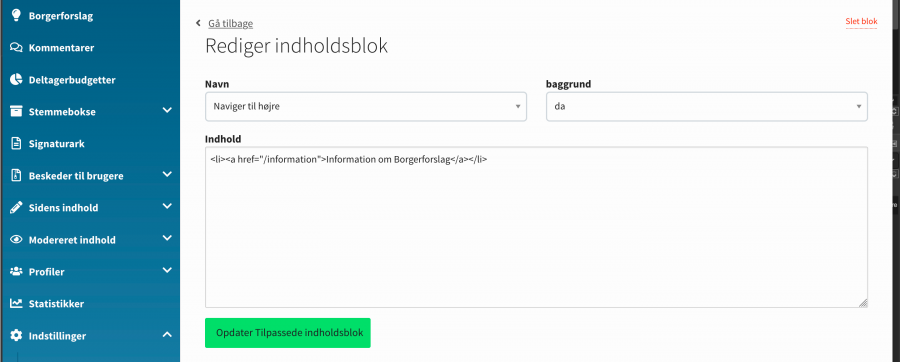The image size is (900, 362).
Task: Expand the Stemmebokse submenu chevron
Action: pos(167,110)
